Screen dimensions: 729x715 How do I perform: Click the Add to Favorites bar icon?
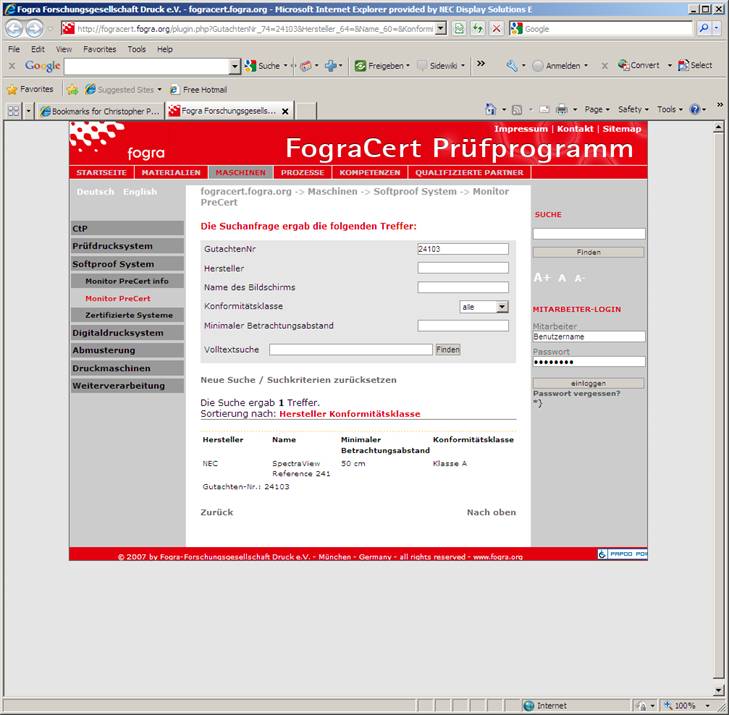pos(72,90)
